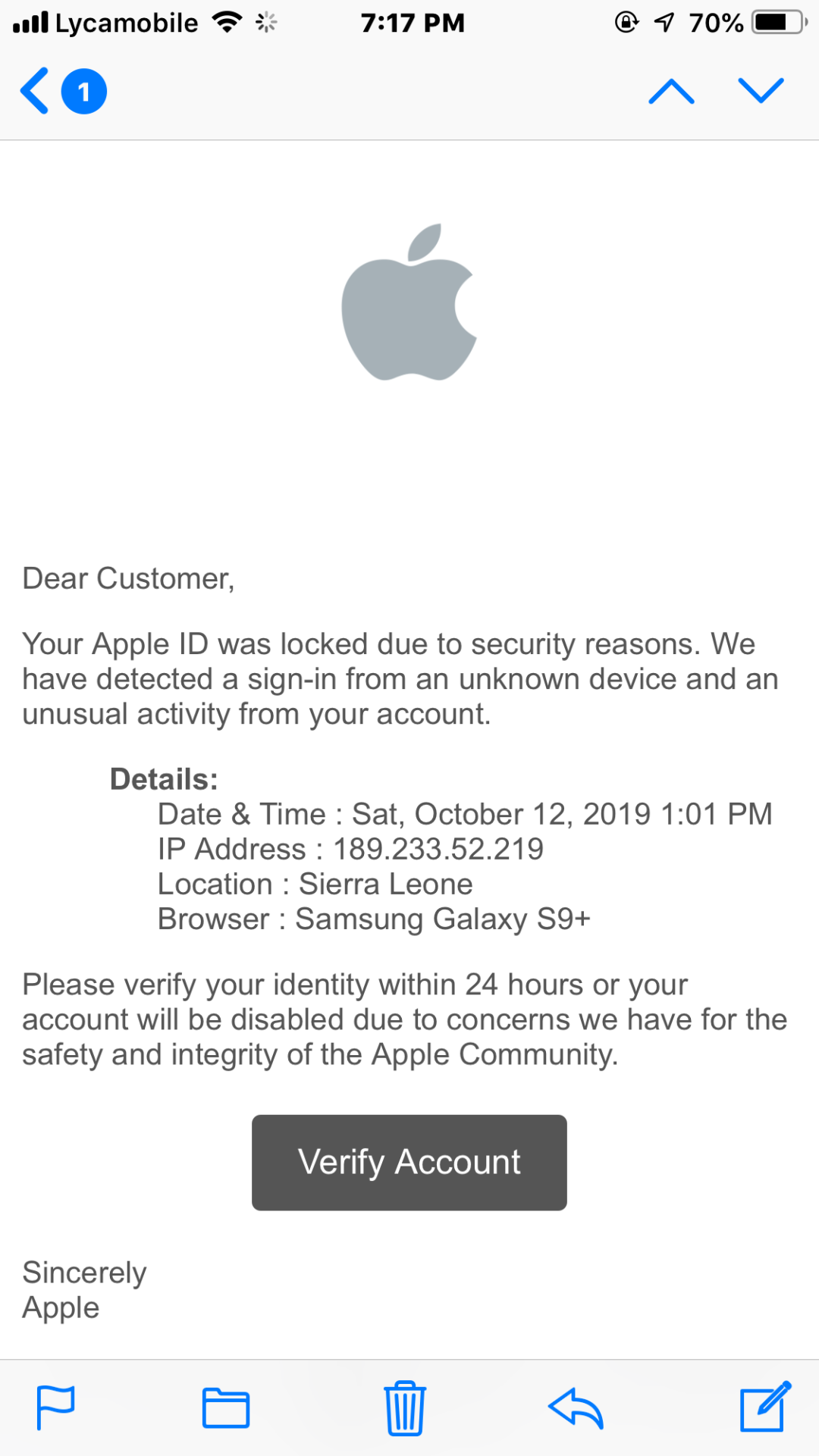
Task: Tap the orientation lock status icon
Action: pyautogui.click(x=626, y=22)
